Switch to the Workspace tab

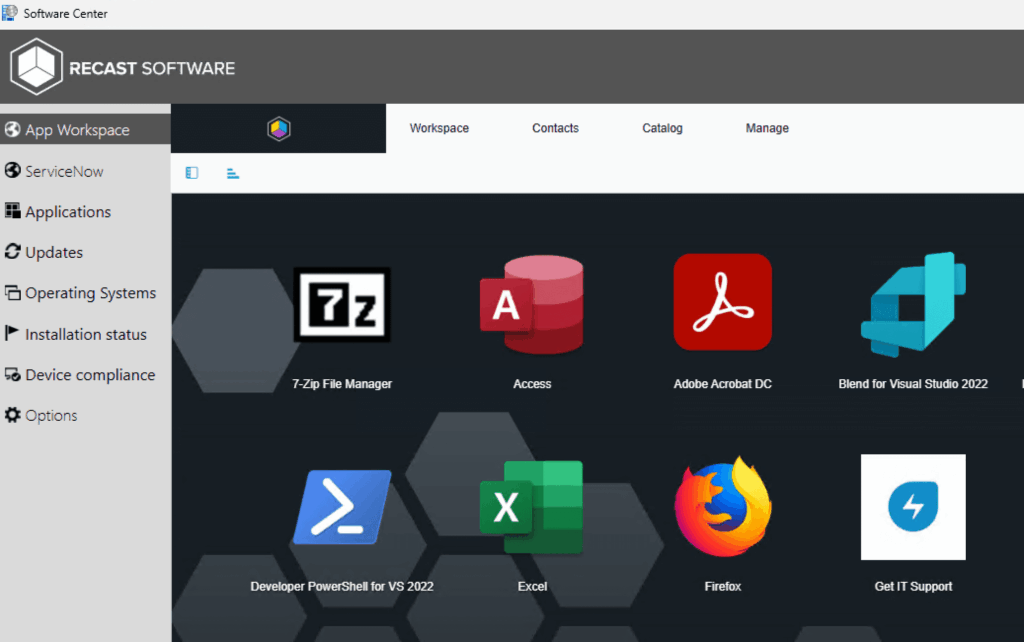(x=439, y=128)
